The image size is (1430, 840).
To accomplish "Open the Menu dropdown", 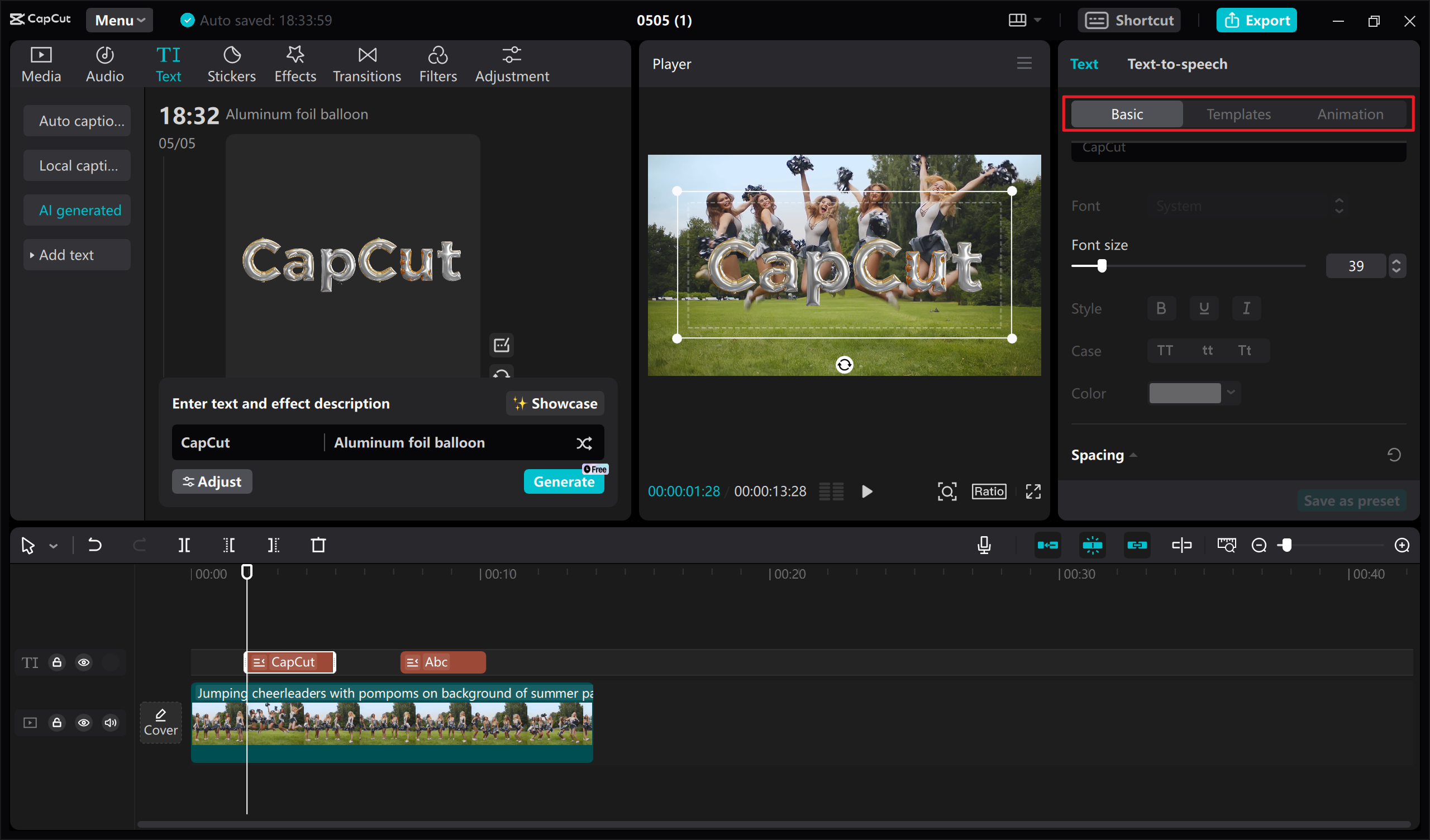I will 119,21.
